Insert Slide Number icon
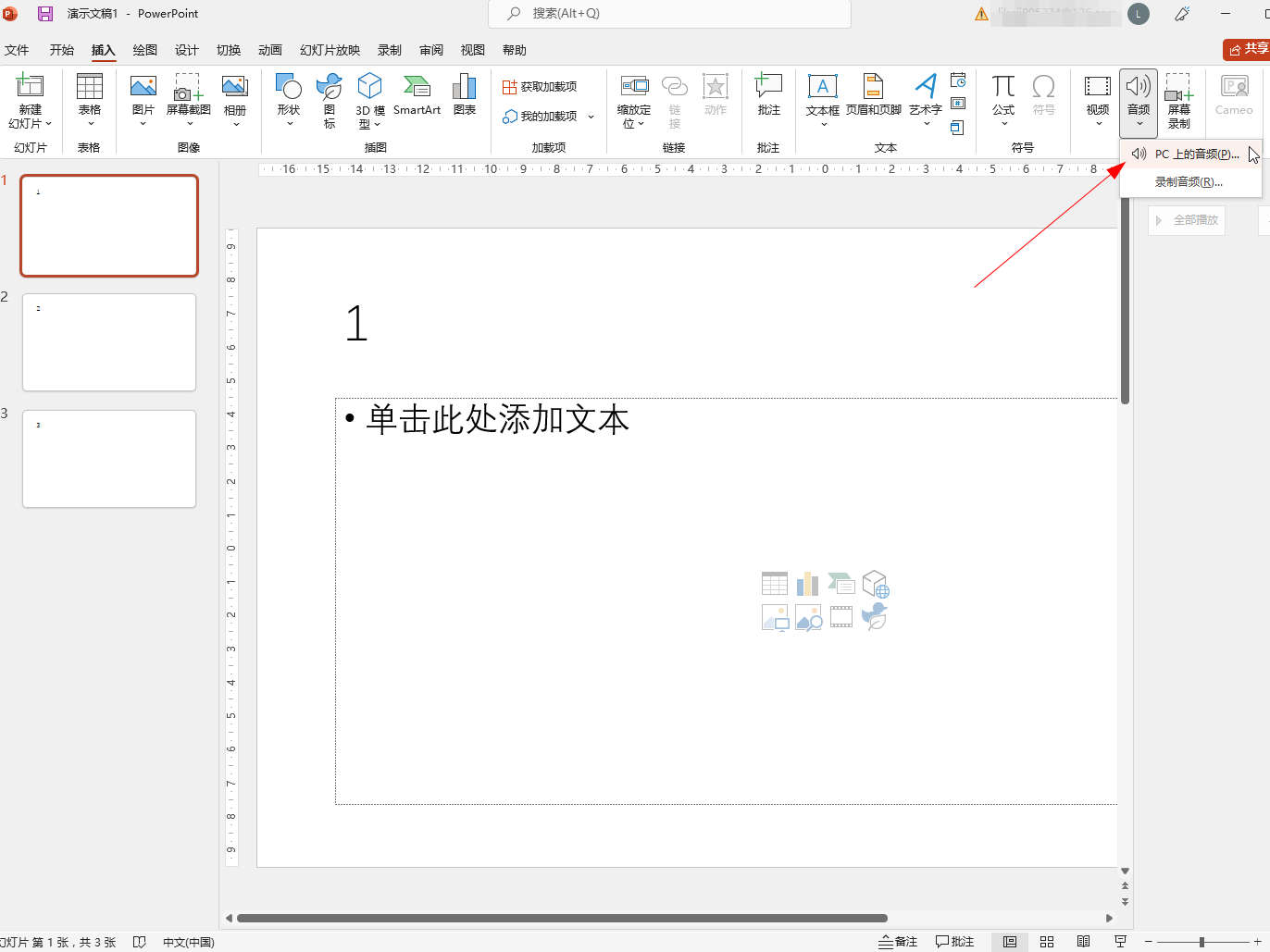The image size is (1270, 952). point(958,104)
